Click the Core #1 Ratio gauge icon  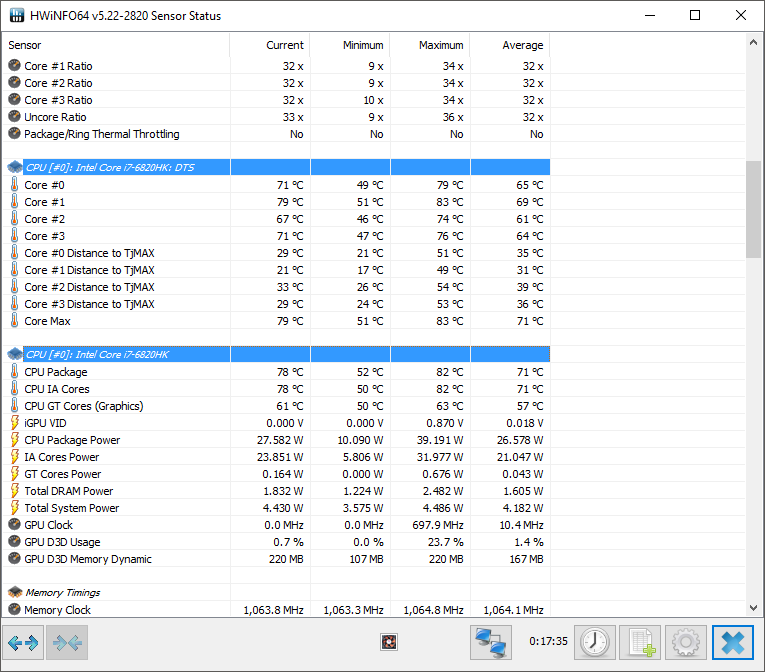pos(15,65)
